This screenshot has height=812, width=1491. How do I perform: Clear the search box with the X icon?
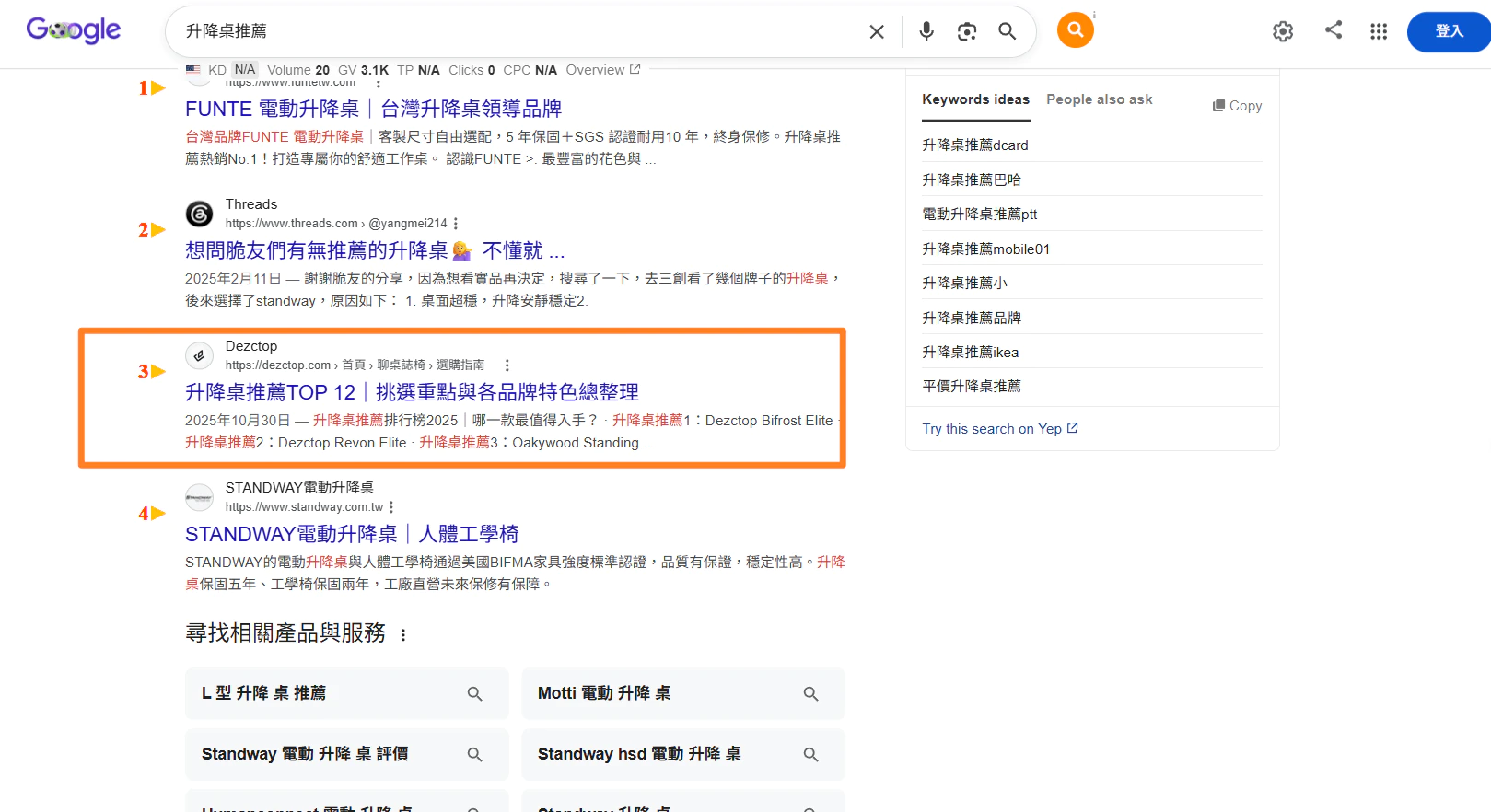tap(877, 32)
